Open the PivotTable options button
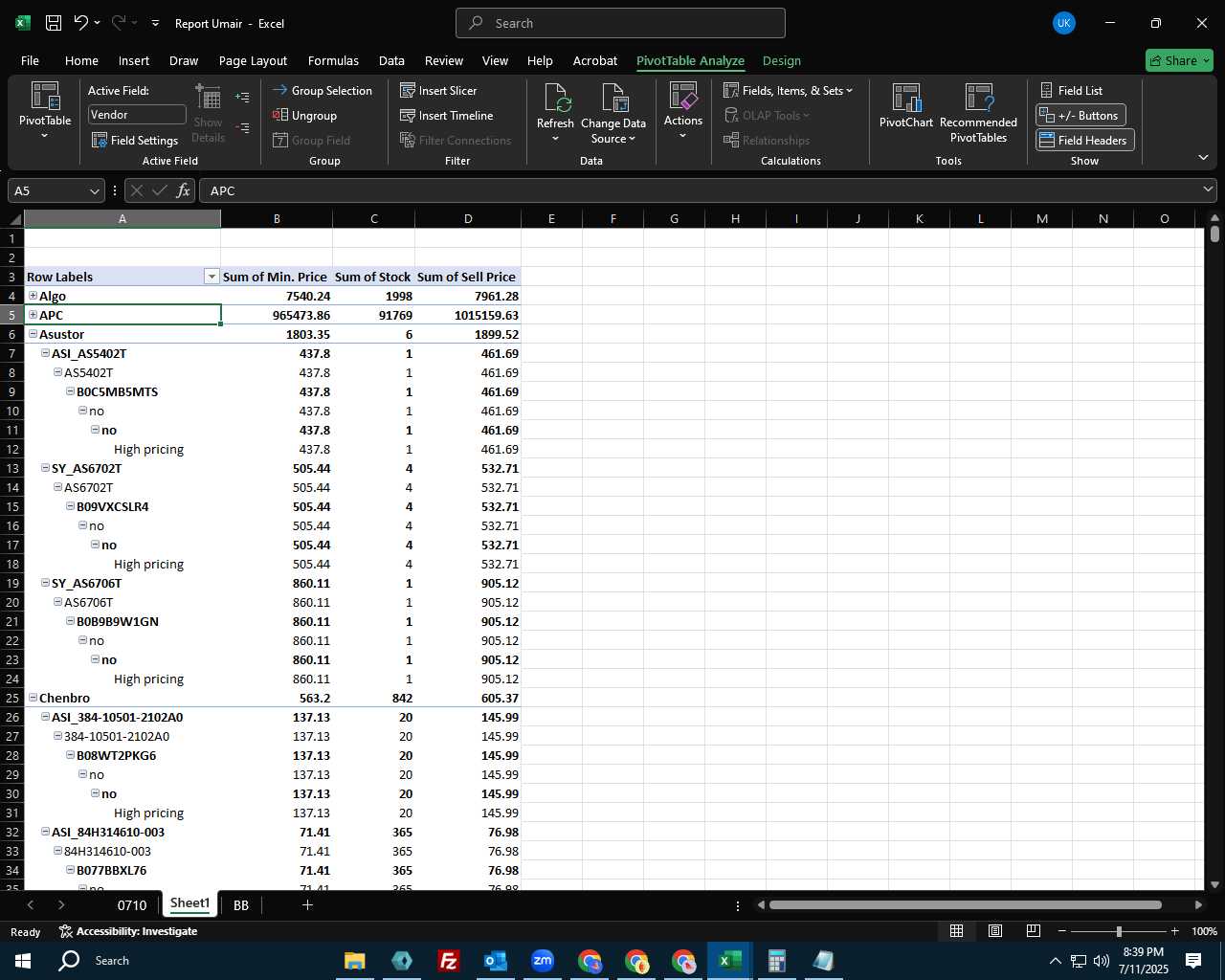1225x980 pixels. [45, 112]
